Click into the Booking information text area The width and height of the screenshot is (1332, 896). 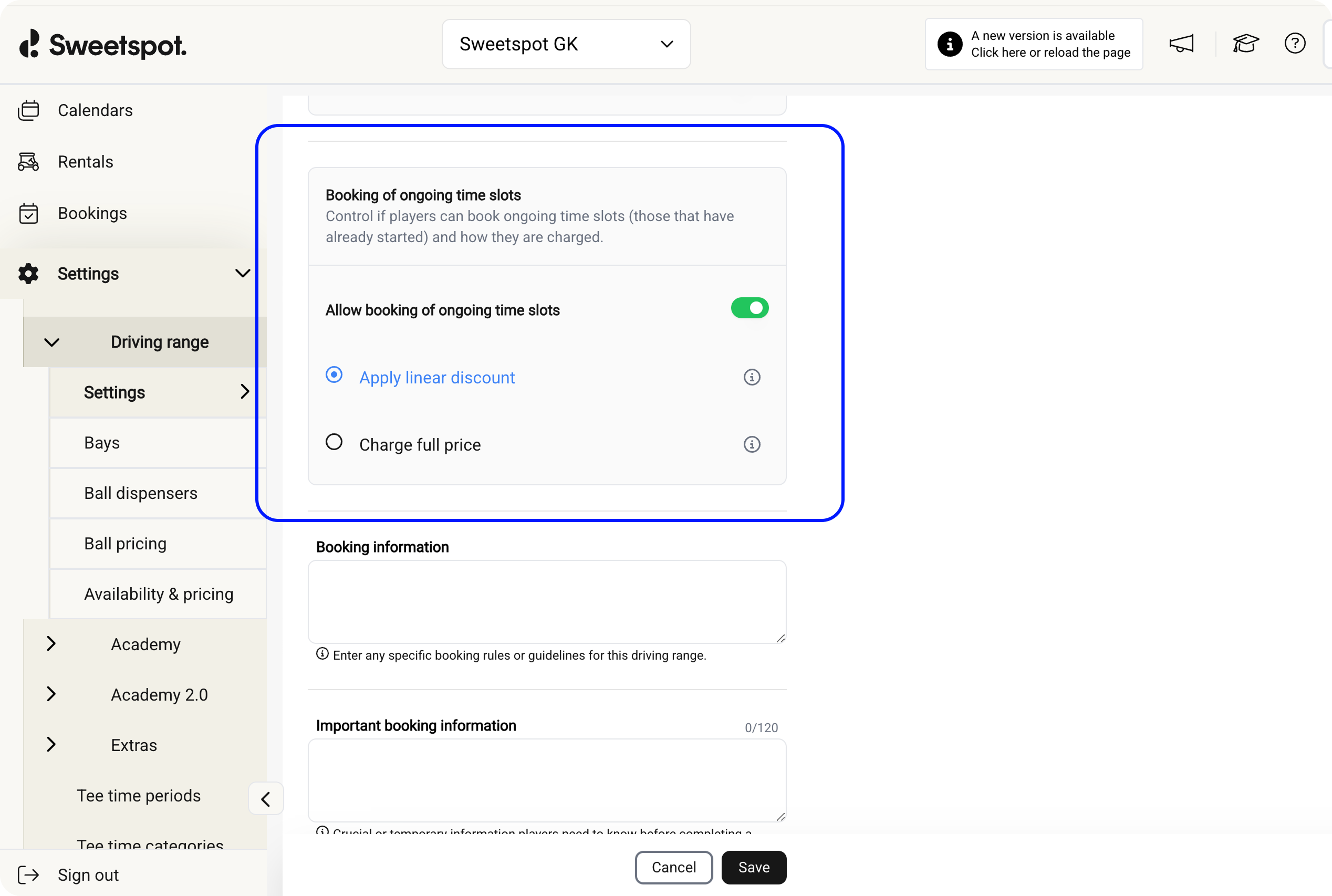[546, 602]
